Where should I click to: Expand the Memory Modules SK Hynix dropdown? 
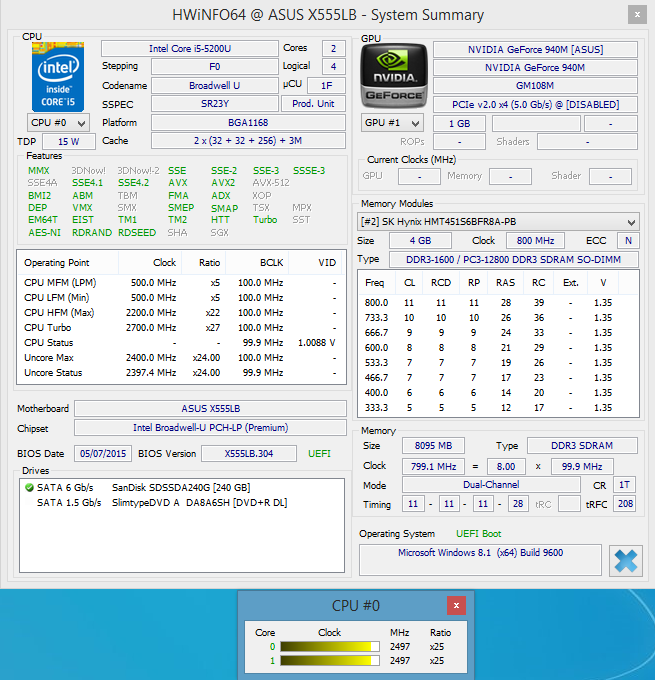click(498, 222)
